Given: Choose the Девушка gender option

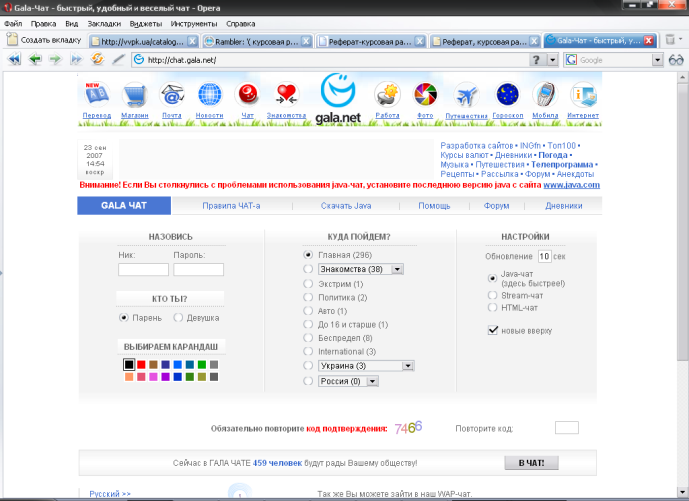Looking at the screenshot, I should click(x=178, y=317).
